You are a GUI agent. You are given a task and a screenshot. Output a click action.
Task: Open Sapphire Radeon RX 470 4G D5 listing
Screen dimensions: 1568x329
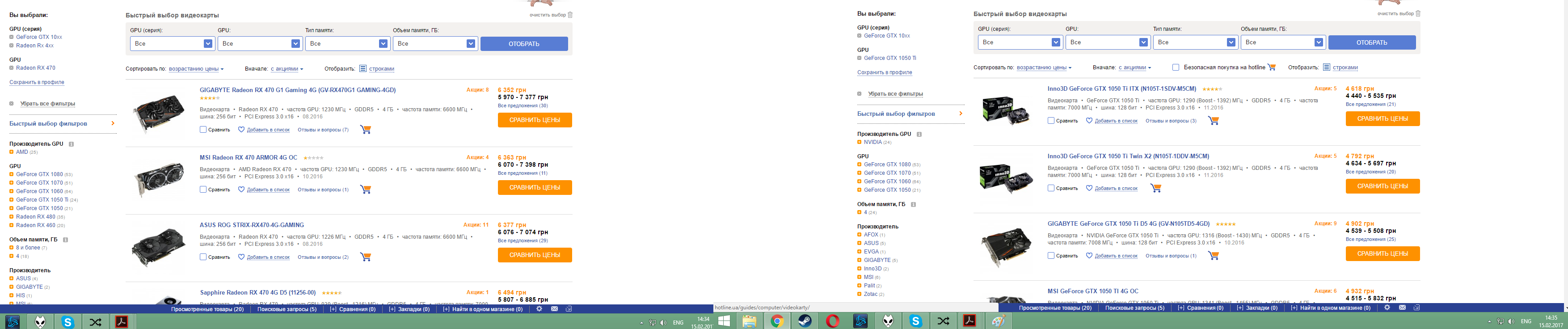point(258,293)
